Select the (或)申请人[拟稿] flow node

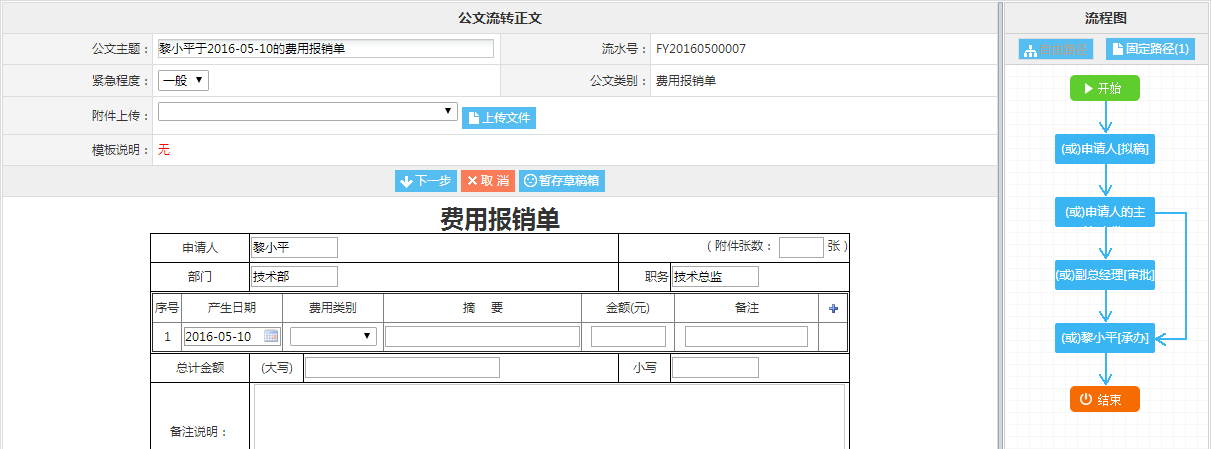[x=1105, y=150]
